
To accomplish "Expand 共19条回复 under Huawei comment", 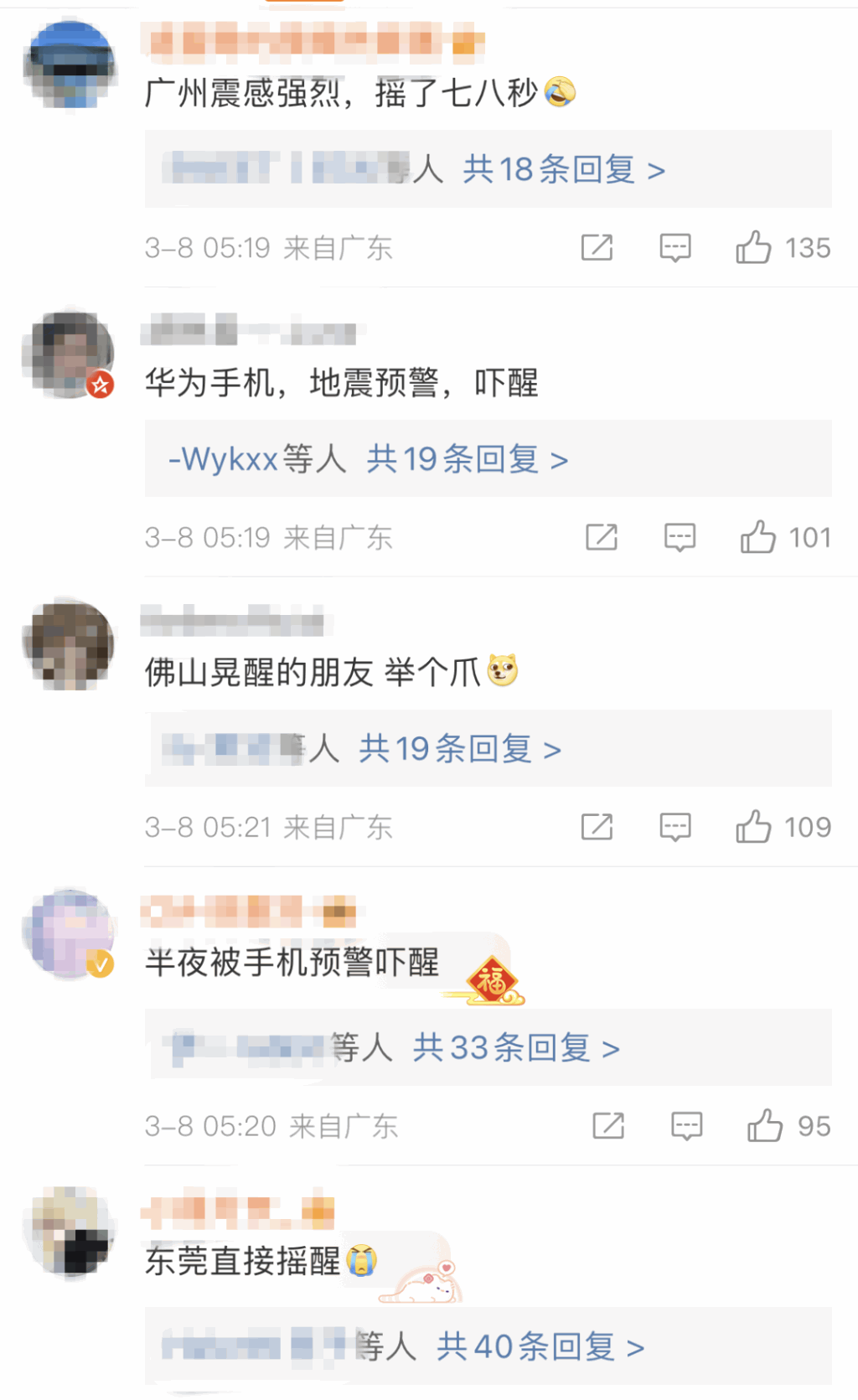I will (468, 459).
